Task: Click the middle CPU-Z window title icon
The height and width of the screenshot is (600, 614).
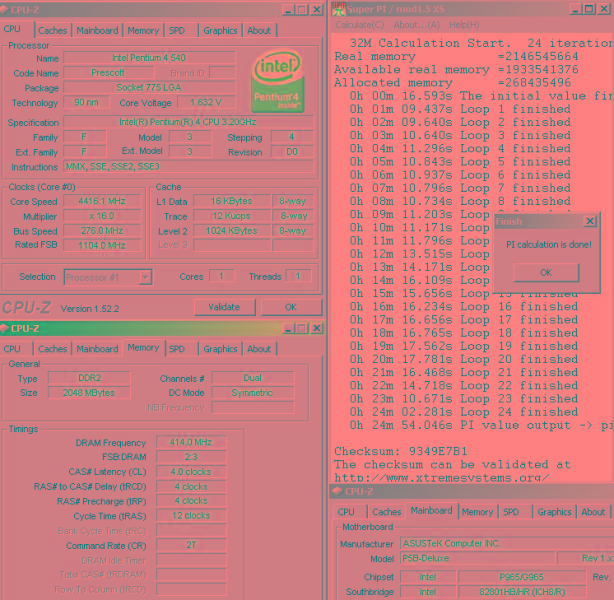Action: click(x=4, y=328)
